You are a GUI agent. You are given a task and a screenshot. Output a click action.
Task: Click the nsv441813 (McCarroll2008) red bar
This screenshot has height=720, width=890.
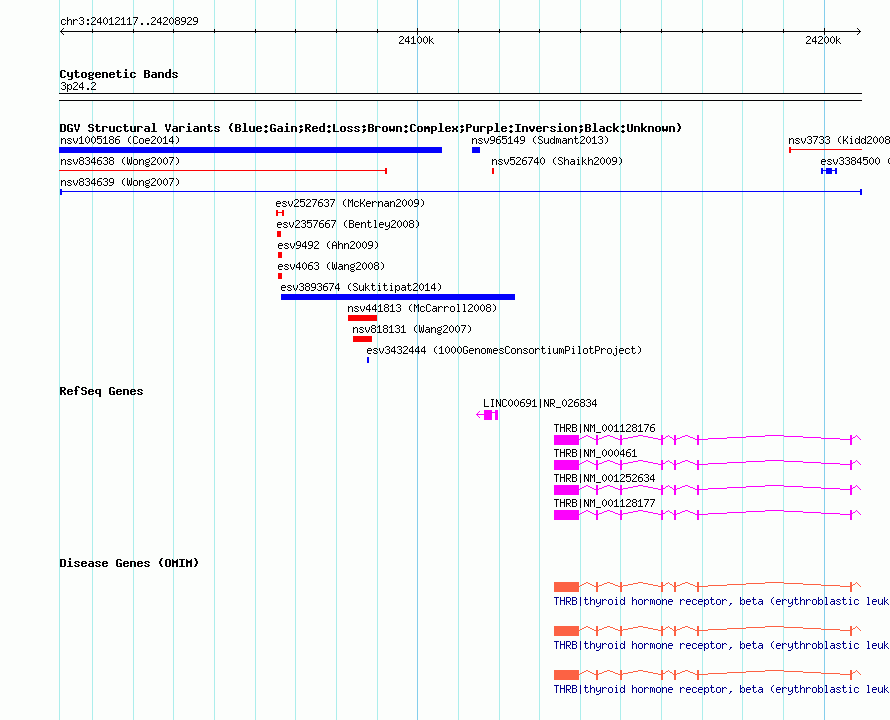point(363,318)
